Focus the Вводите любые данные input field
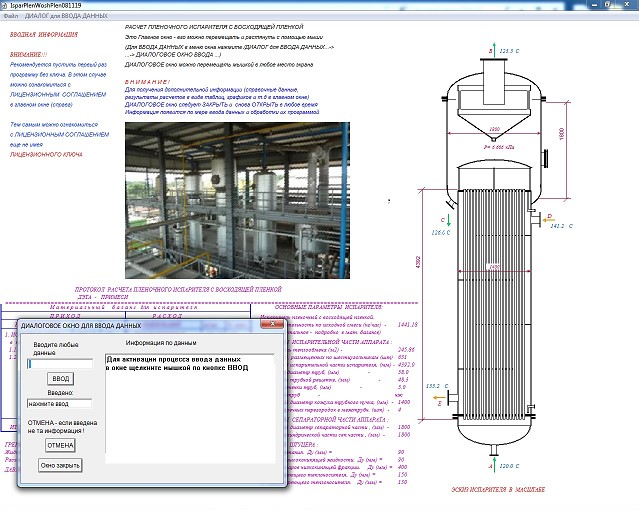Image resolution: width=639 pixels, height=511 pixels. pos(62,364)
